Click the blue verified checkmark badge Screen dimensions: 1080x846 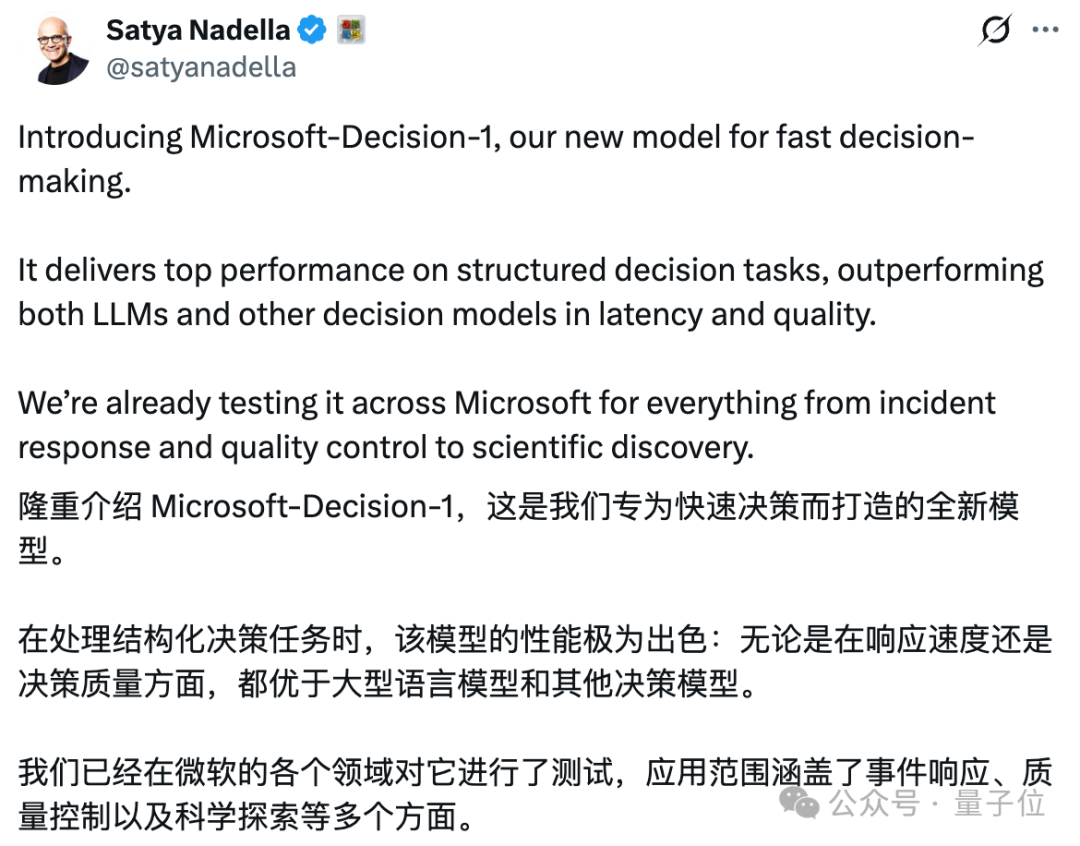[x=312, y=30]
